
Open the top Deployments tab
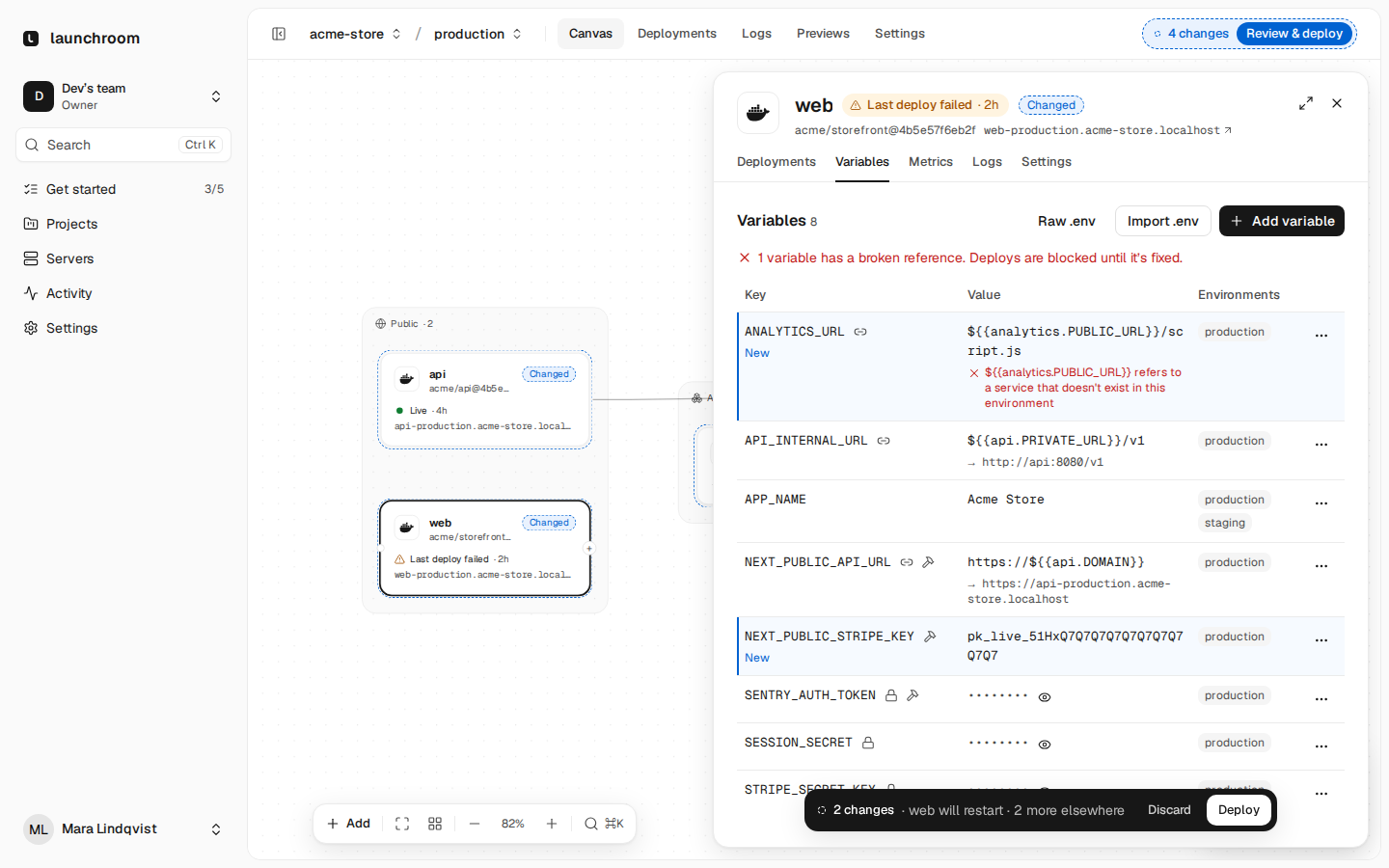click(x=677, y=34)
